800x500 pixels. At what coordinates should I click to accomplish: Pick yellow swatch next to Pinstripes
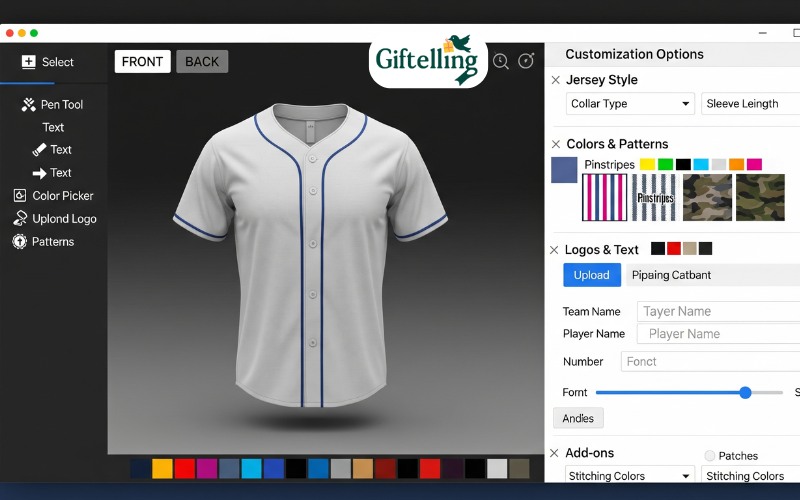pyautogui.click(x=647, y=164)
